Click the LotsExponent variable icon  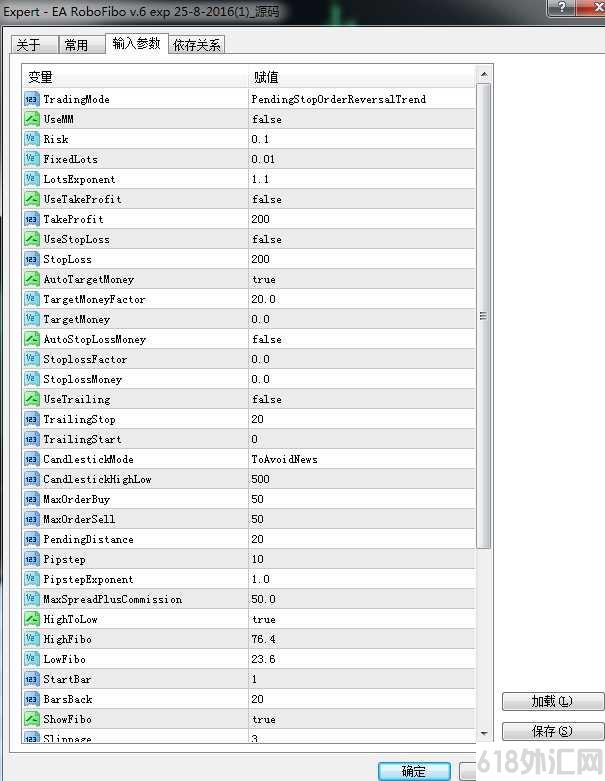[x=31, y=179]
